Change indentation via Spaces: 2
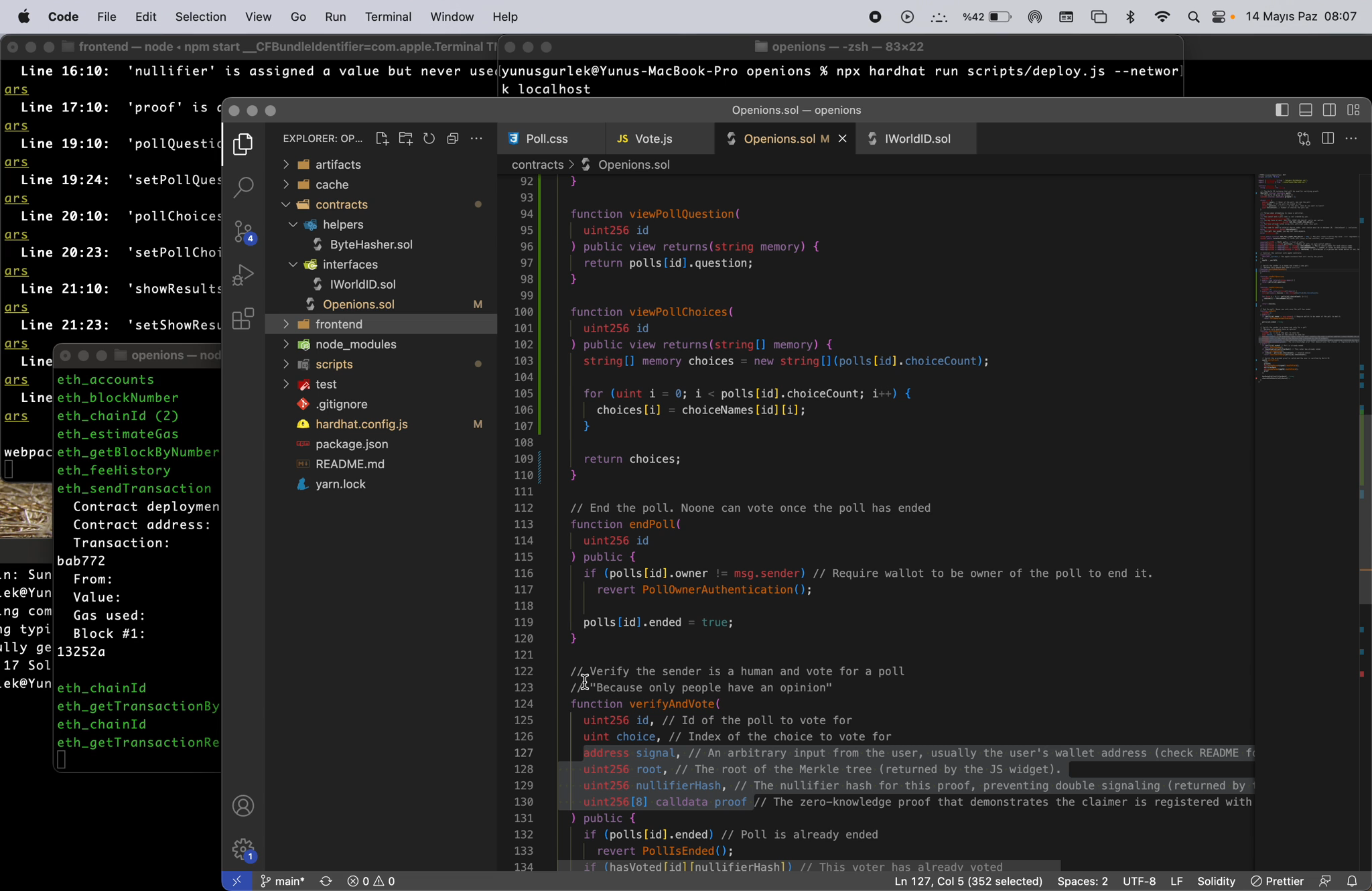This screenshot has width=1372, height=891. [1082, 881]
